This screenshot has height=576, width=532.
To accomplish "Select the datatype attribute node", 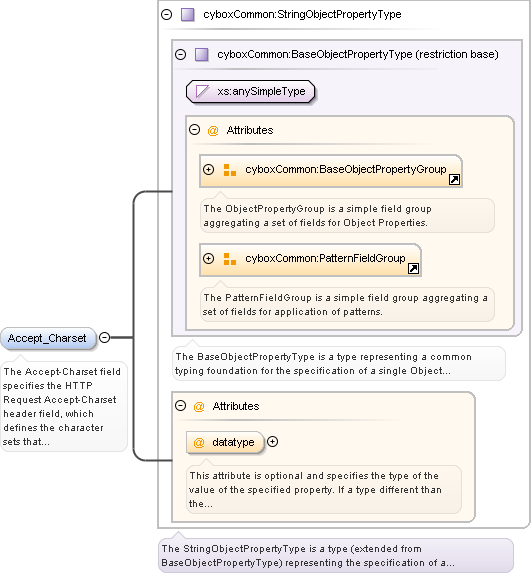I will pyautogui.click(x=225, y=442).
